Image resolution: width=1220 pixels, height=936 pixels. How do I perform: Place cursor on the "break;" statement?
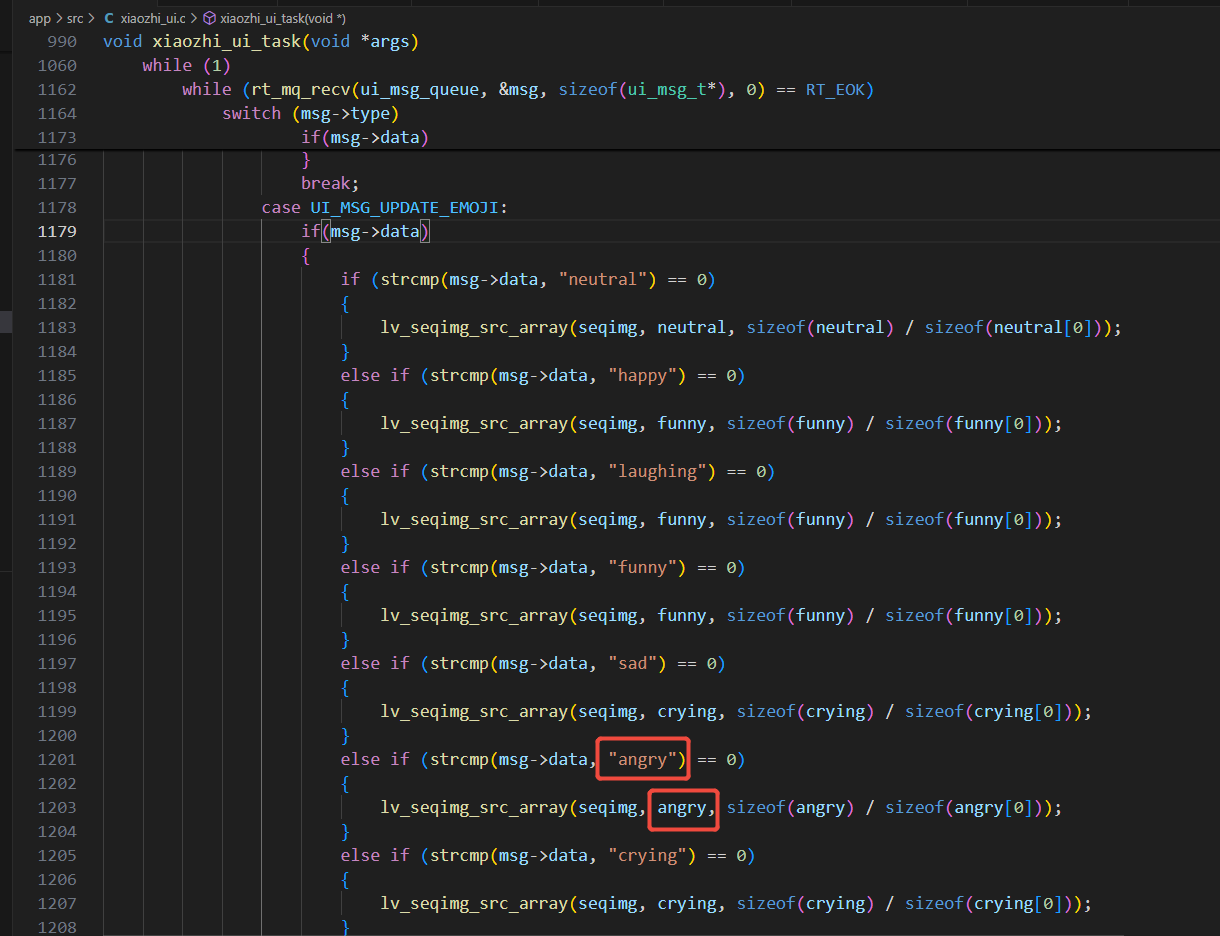pos(330,183)
